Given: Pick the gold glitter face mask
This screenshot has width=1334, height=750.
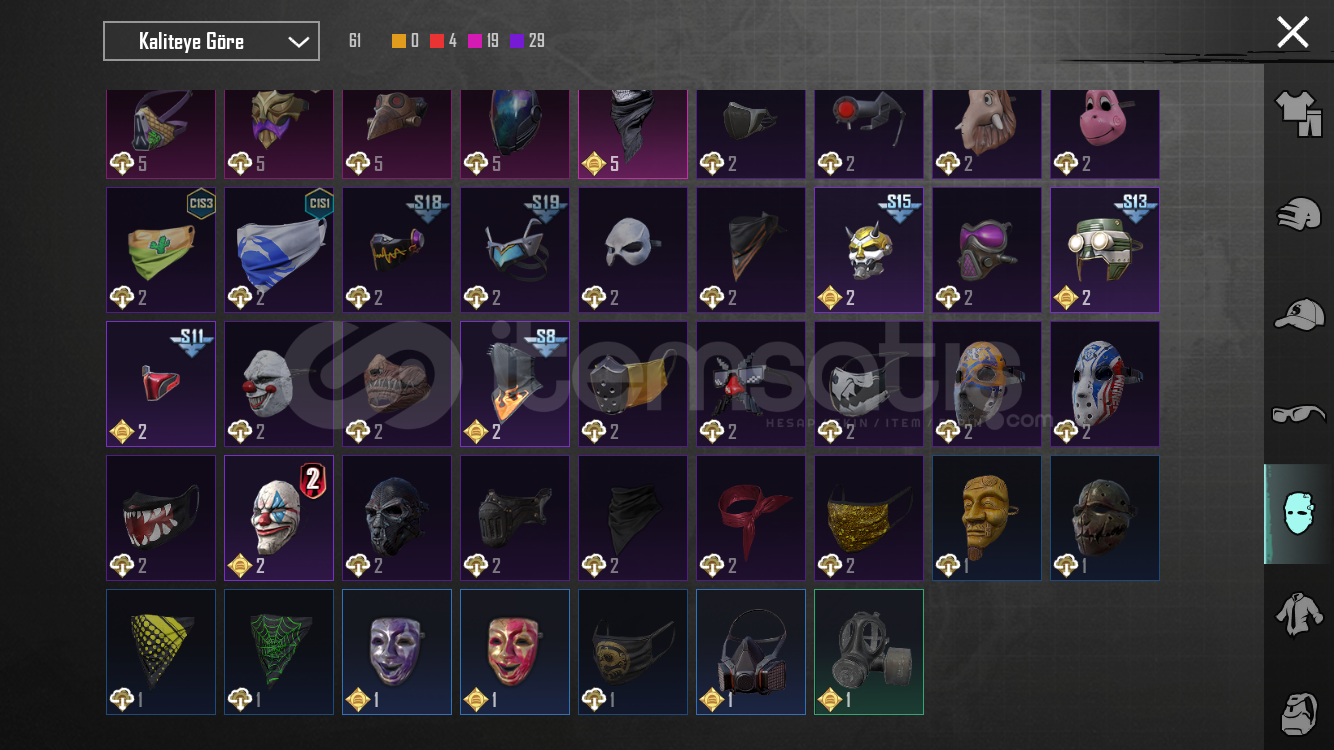Looking at the screenshot, I should point(869,518).
